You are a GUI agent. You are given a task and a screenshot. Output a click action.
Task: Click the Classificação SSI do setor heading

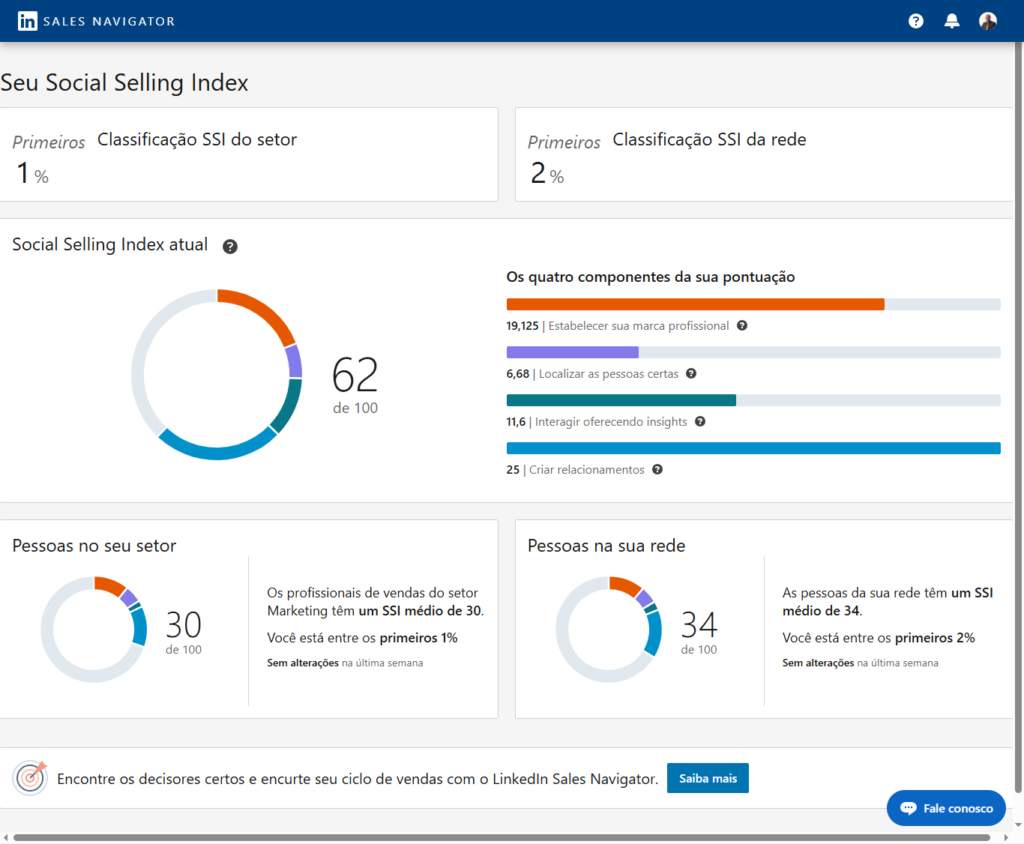[x=197, y=139]
